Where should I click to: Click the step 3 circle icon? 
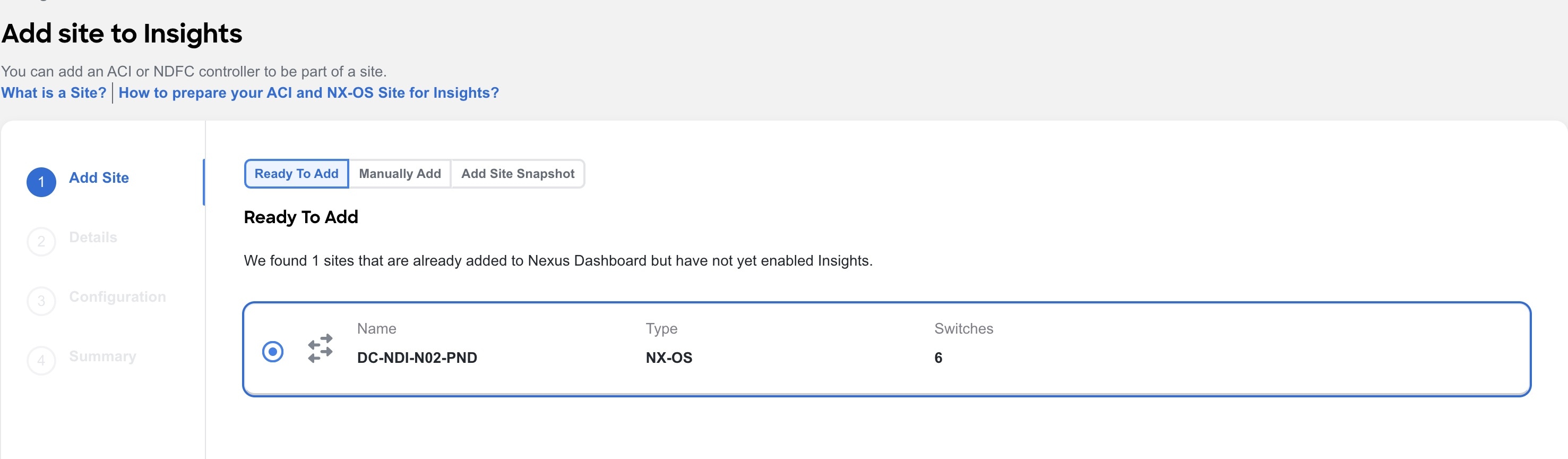(x=41, y=301)
